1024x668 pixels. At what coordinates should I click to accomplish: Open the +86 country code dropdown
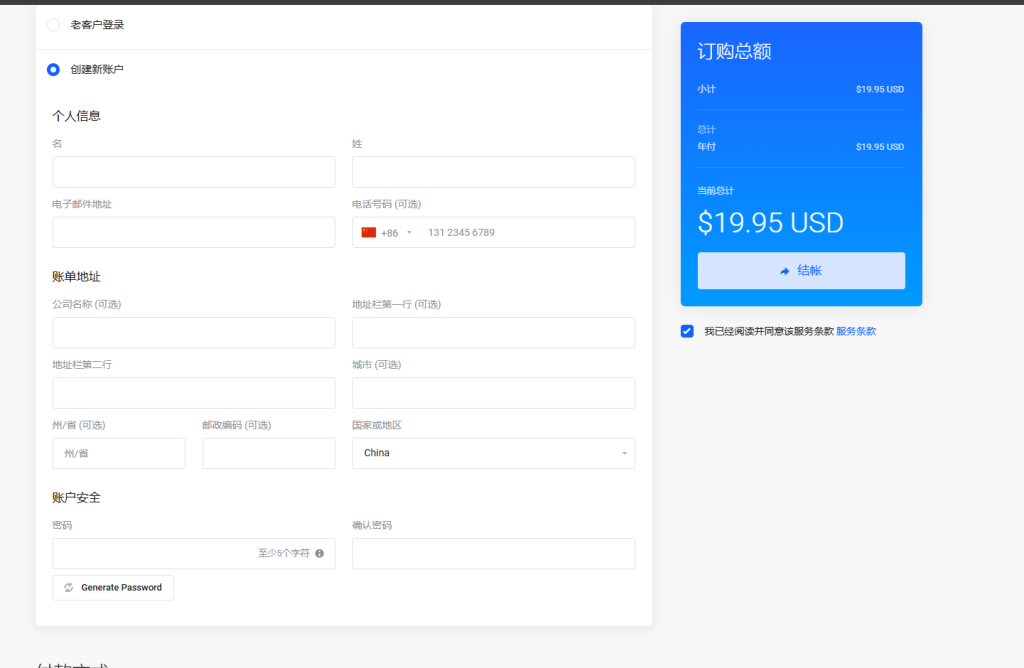pos(388,233)
